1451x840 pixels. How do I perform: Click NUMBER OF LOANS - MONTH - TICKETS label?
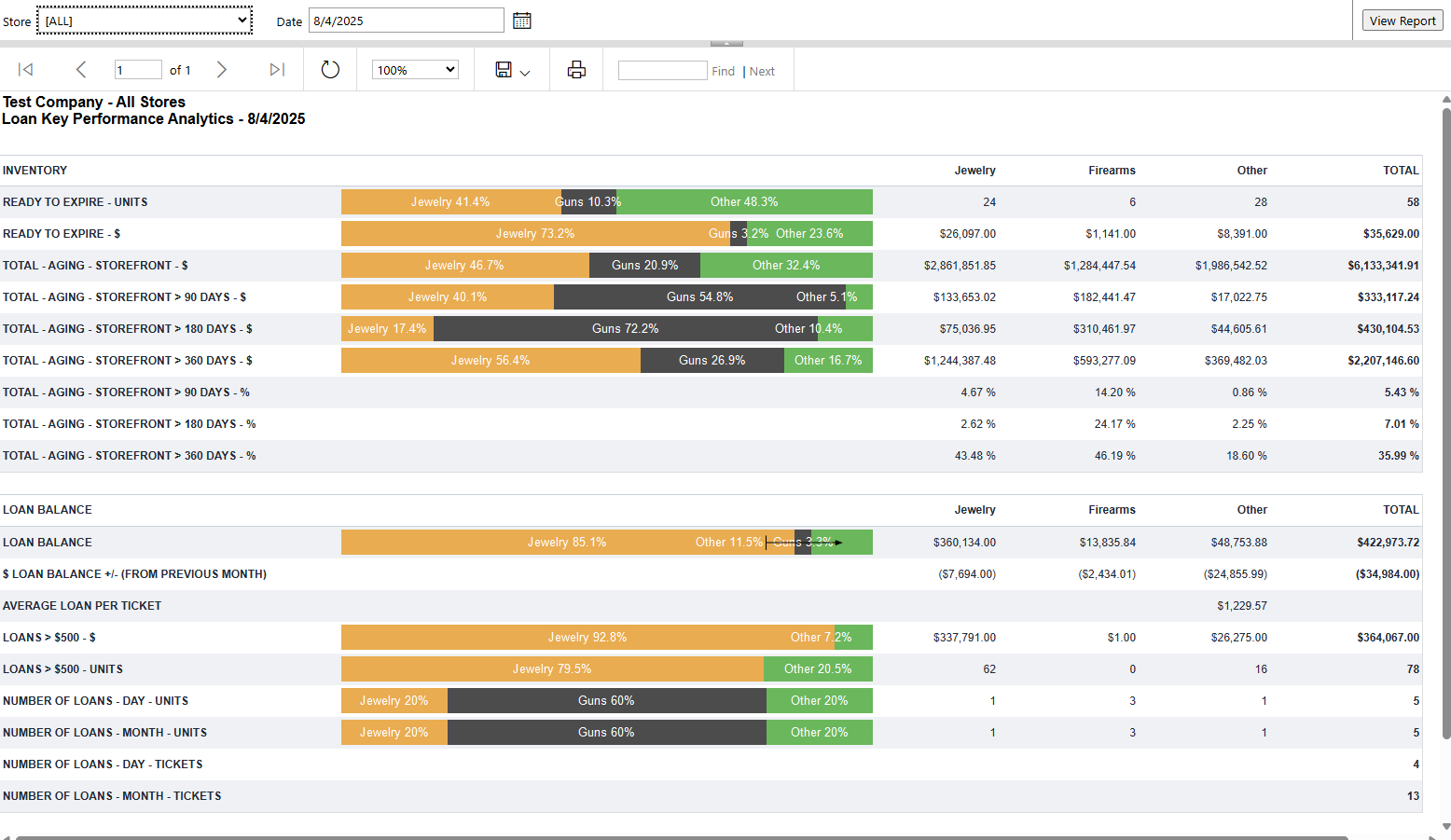click(112, 796)
